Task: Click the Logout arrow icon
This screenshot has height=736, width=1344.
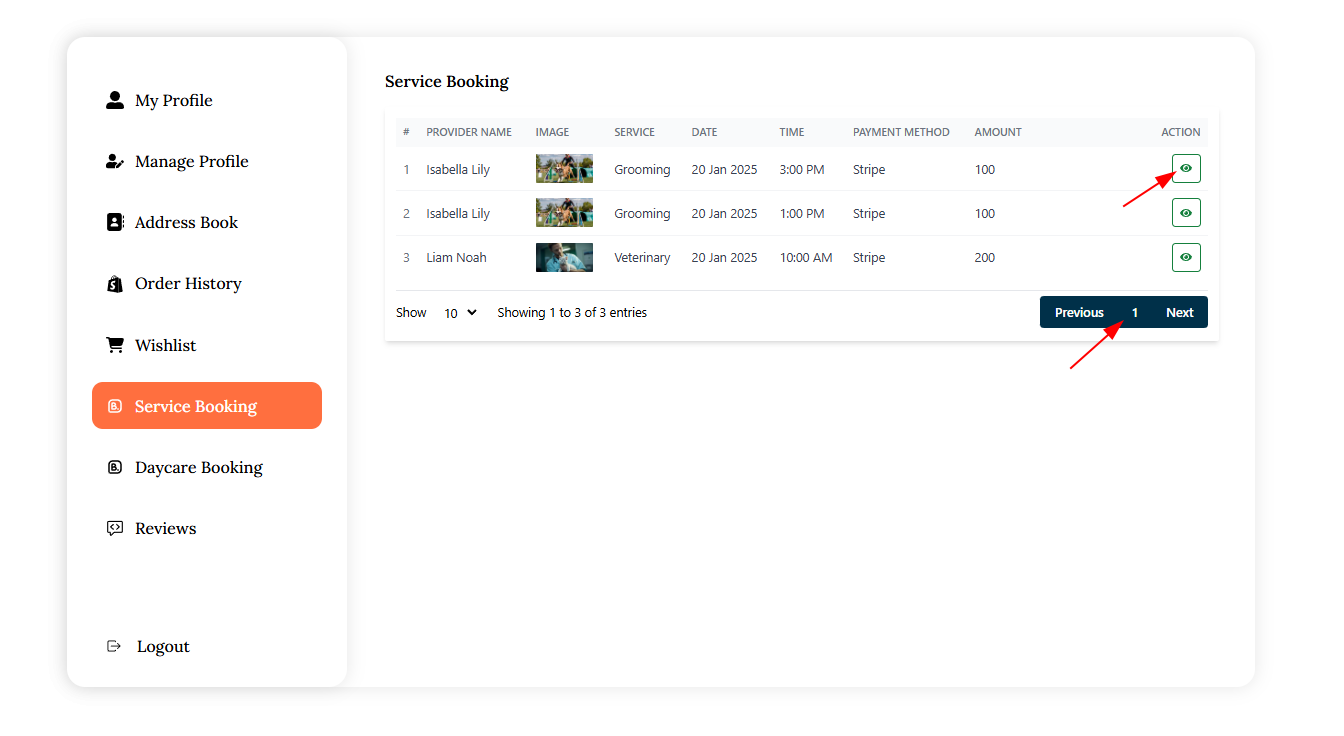Action: 114,647
